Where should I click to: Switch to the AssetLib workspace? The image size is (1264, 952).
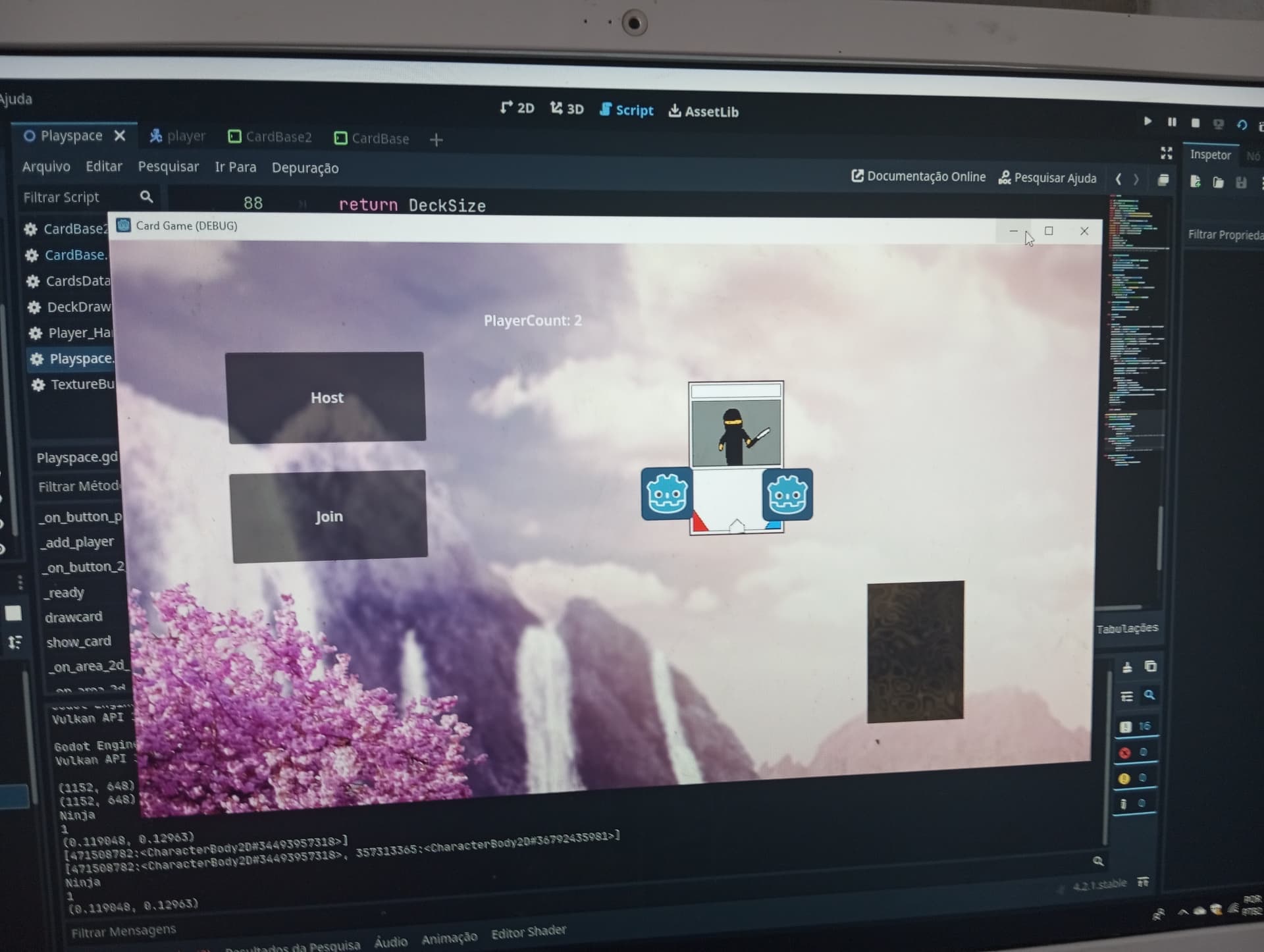[704, 111]
